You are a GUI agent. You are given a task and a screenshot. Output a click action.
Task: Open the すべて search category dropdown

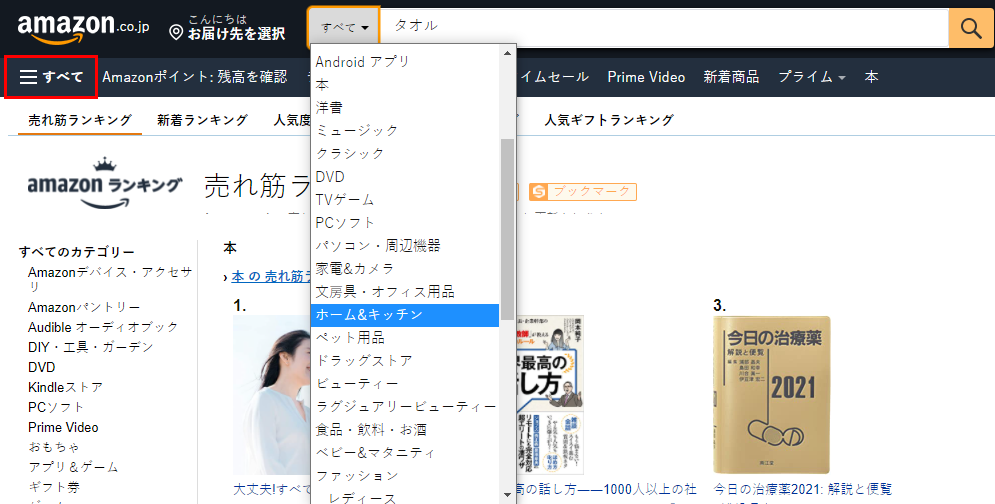(x=344, y=27)
